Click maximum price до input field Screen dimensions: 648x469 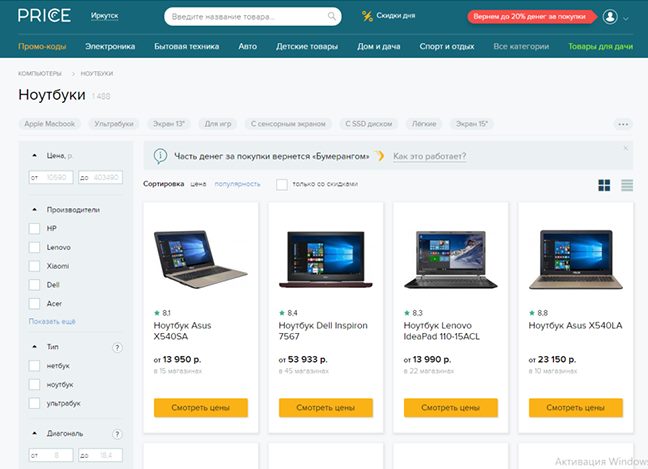[100, 177]
